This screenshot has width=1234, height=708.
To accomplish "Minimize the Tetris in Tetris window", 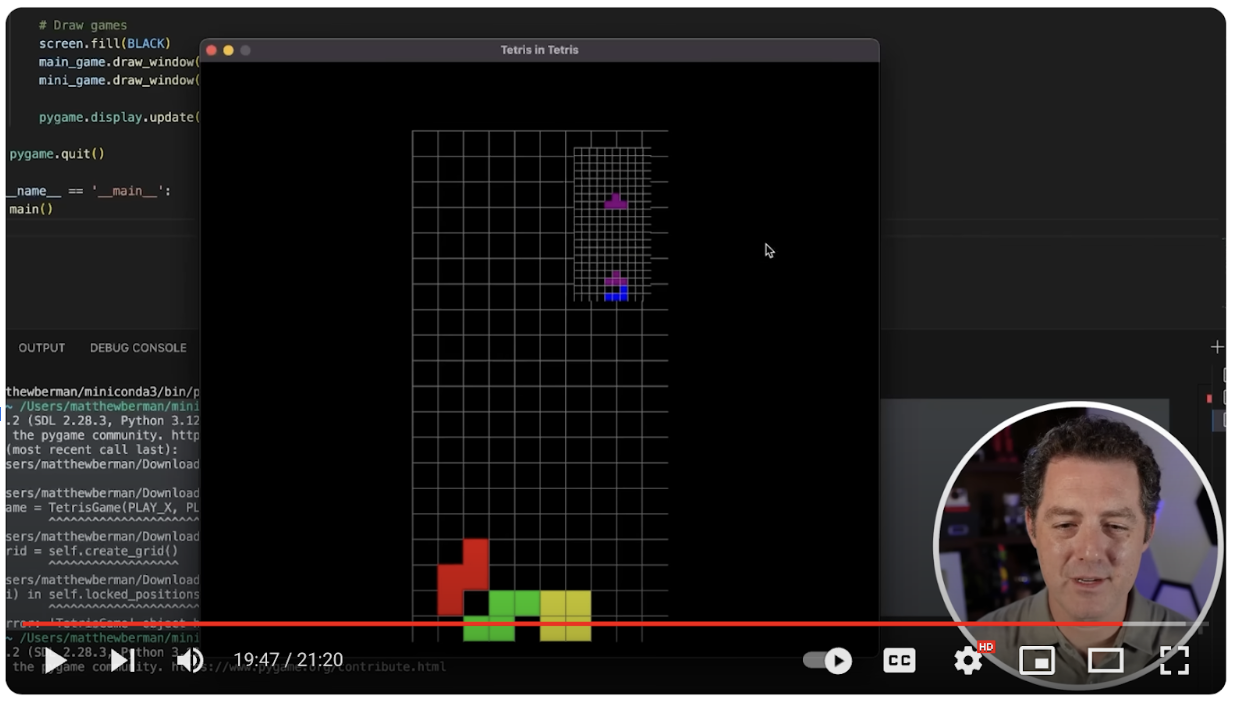I will tap(228, 50).
